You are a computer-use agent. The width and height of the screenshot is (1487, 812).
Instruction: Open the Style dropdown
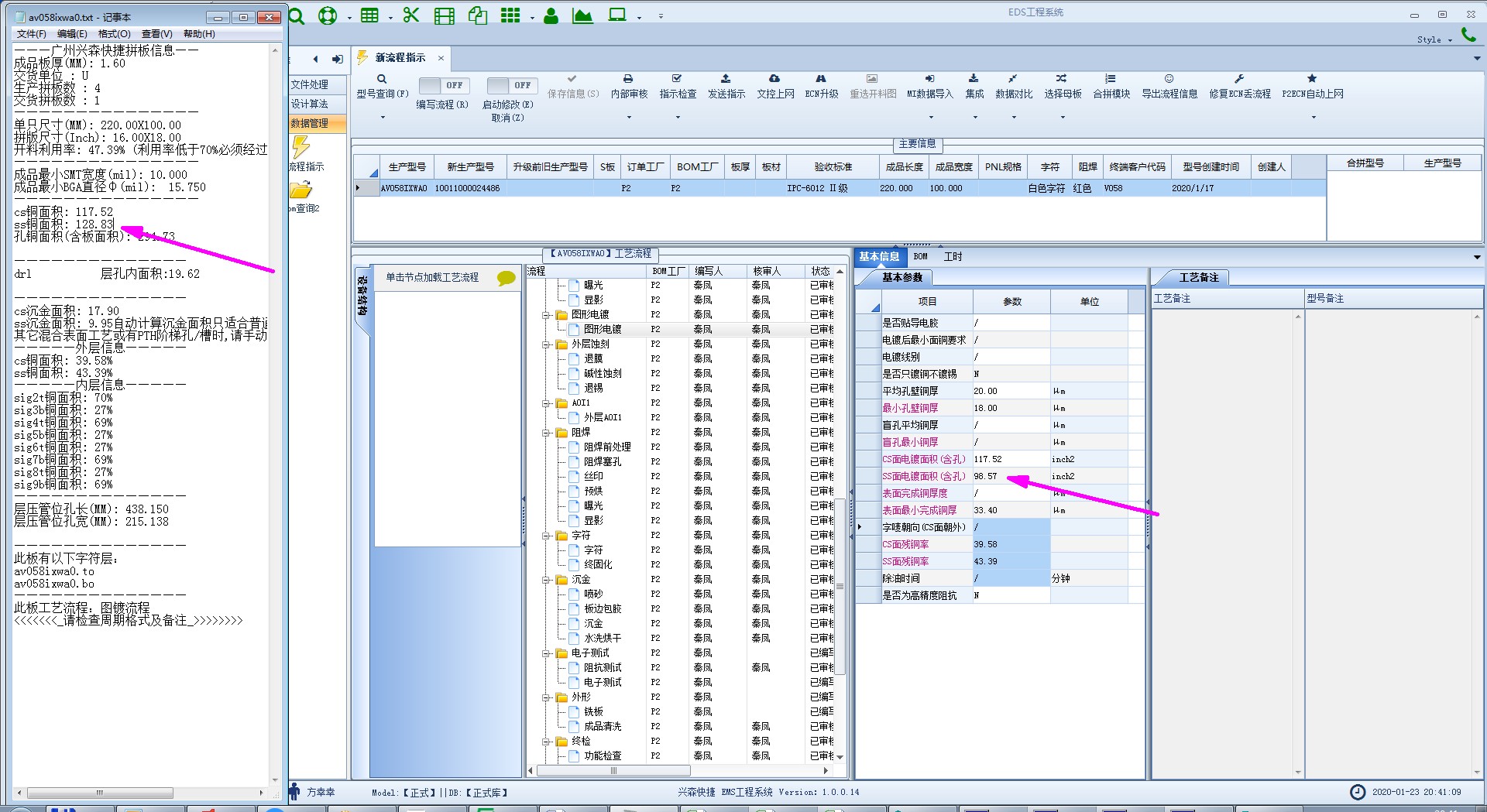(1434, 39)
